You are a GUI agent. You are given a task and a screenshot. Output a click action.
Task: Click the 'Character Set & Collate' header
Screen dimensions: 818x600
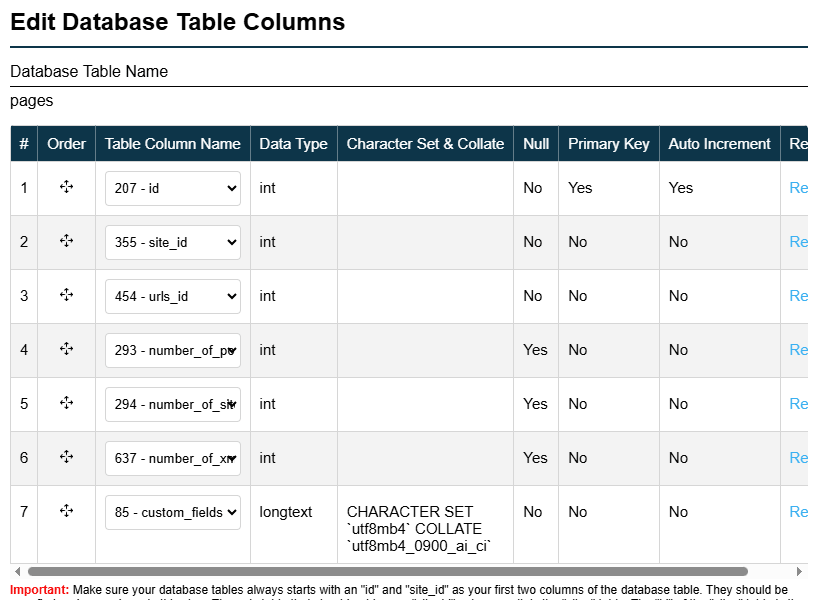(x=425, y=143)
